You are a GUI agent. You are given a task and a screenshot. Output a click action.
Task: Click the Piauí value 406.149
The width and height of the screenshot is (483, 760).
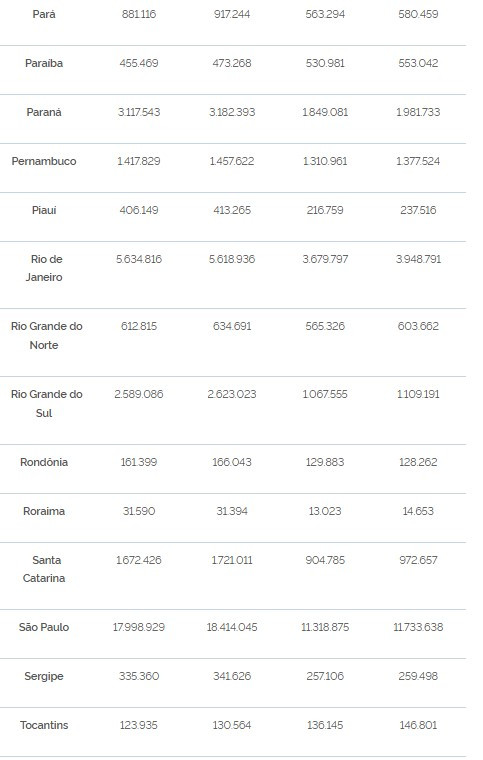click(139, 210)
